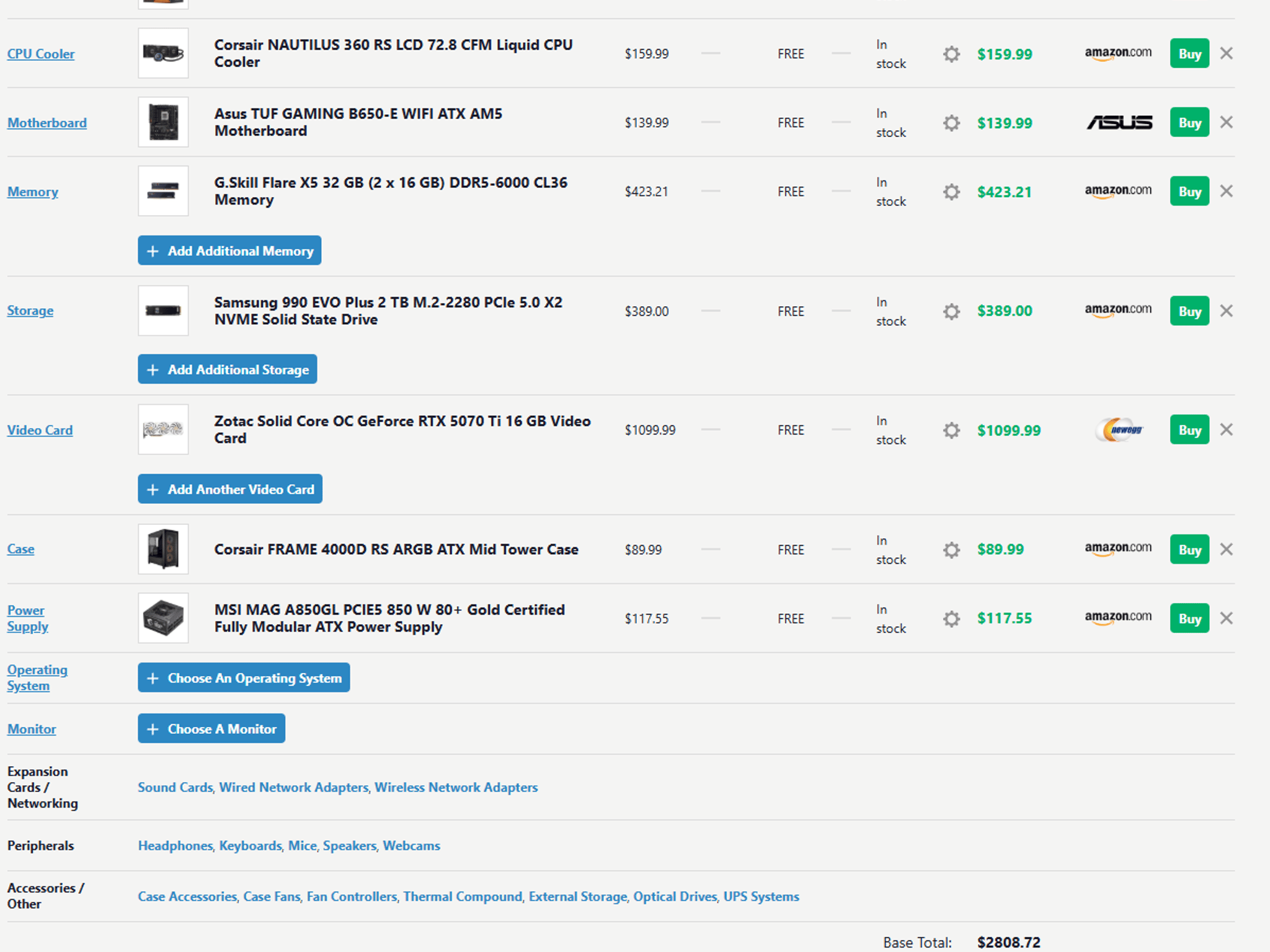The width and height of the screenshot is (1270, 952).
Task: Click amazon.com logo in Memory row
Action: point(1118,191)
